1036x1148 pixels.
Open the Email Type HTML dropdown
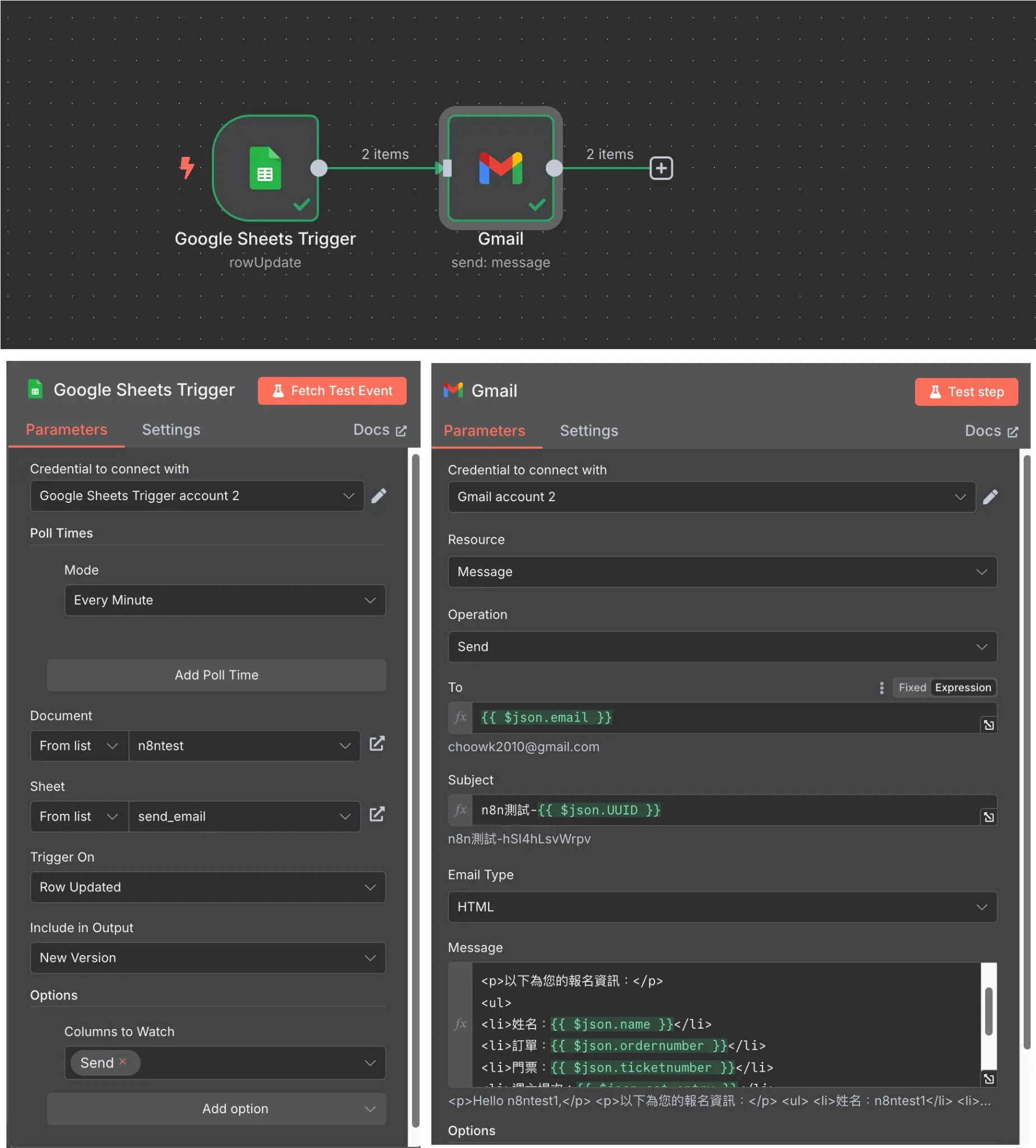[722, 907]
